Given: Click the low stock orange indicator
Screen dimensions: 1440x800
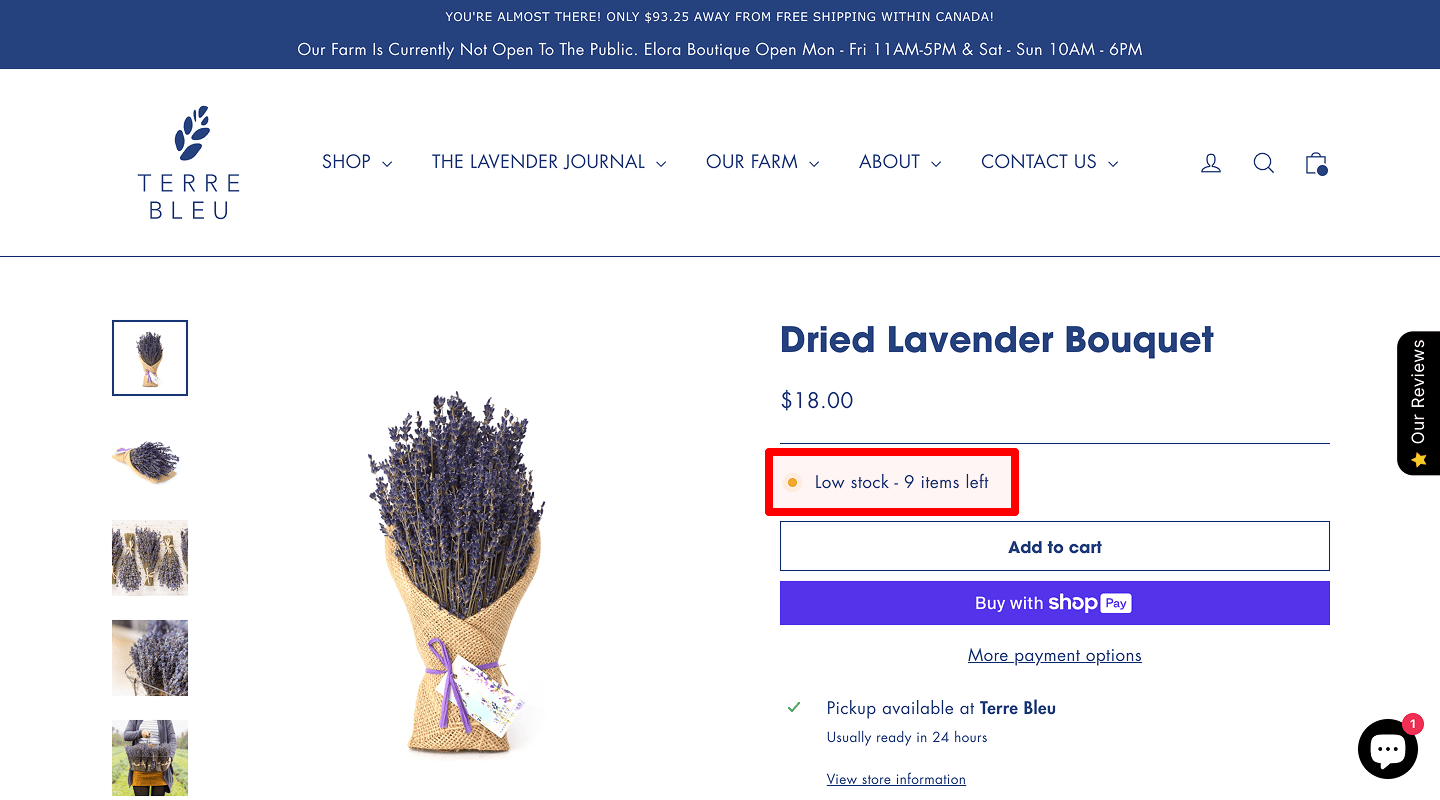Looking at the screenshot, I should tap(793, 482).
